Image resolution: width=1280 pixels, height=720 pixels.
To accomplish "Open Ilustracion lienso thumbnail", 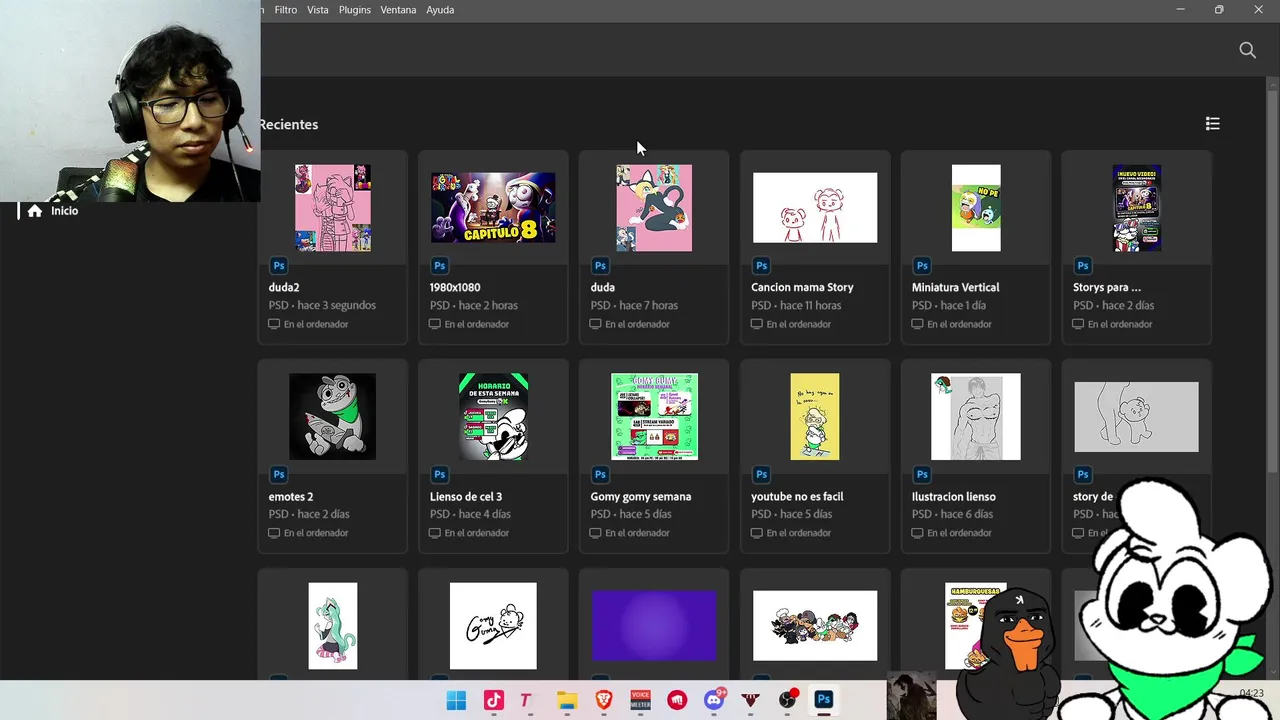I will coord(976,417).
